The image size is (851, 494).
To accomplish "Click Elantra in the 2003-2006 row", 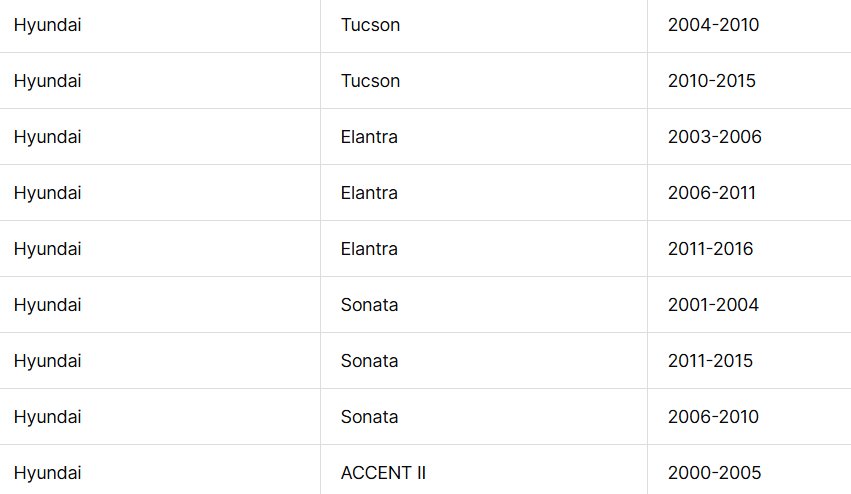I will [x=369, y=137].
